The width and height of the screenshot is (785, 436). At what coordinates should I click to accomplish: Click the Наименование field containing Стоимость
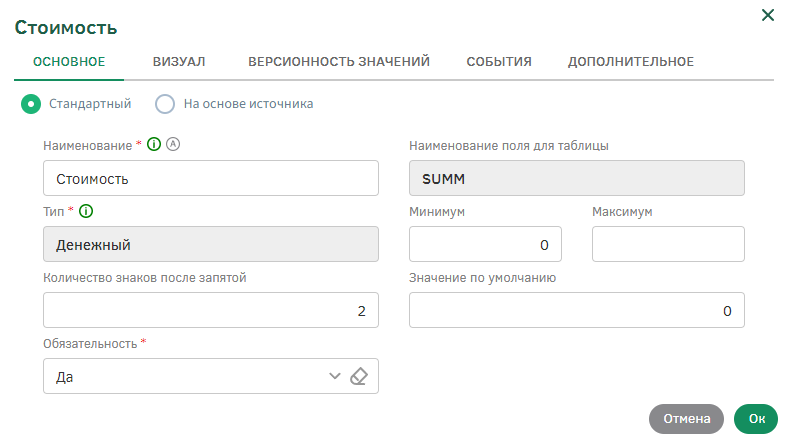(x=211, y=179)
